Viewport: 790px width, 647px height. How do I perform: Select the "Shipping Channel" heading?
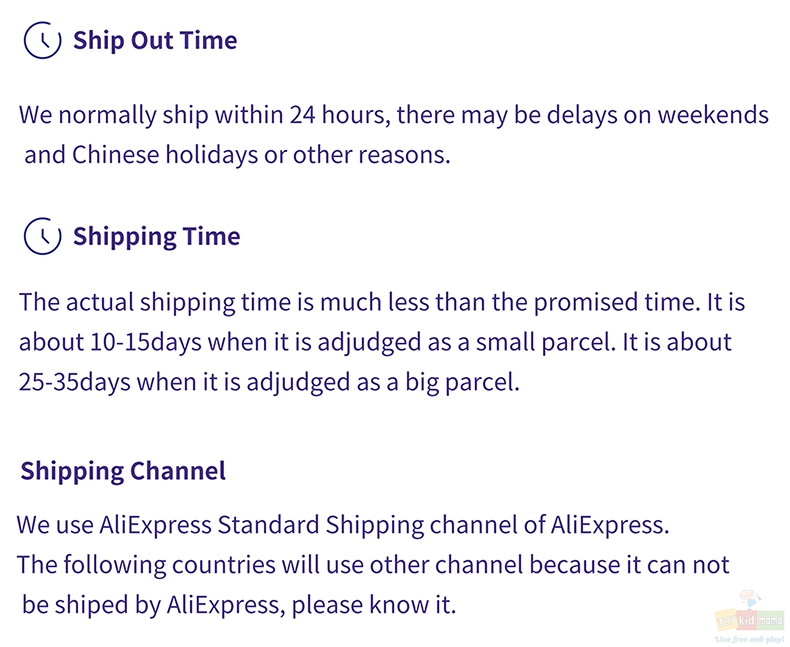[x=123, y=471]
